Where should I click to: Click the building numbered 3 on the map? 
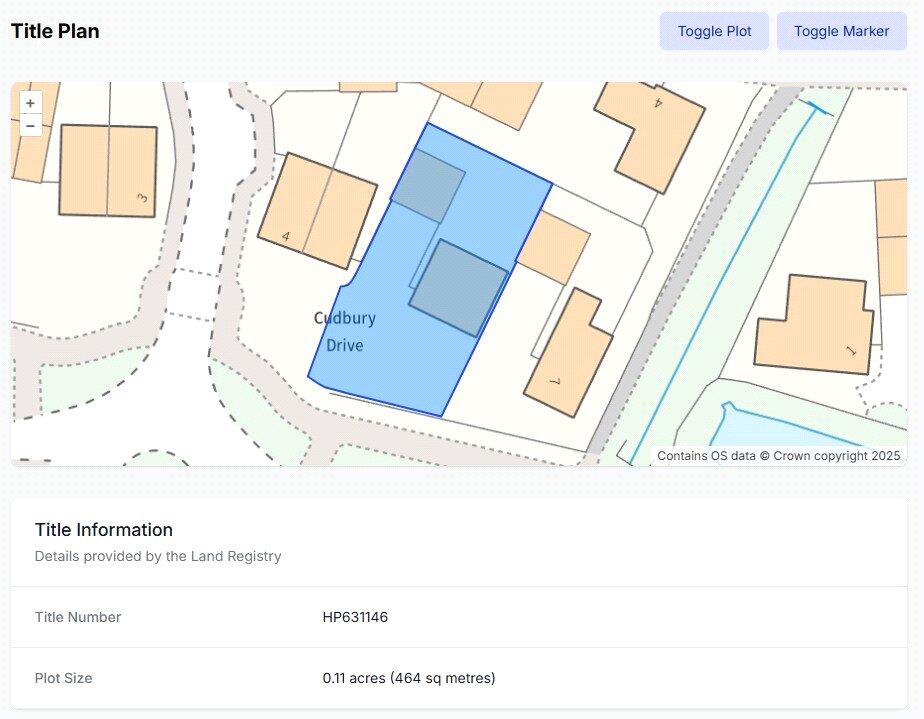click(x=108, y=171)
